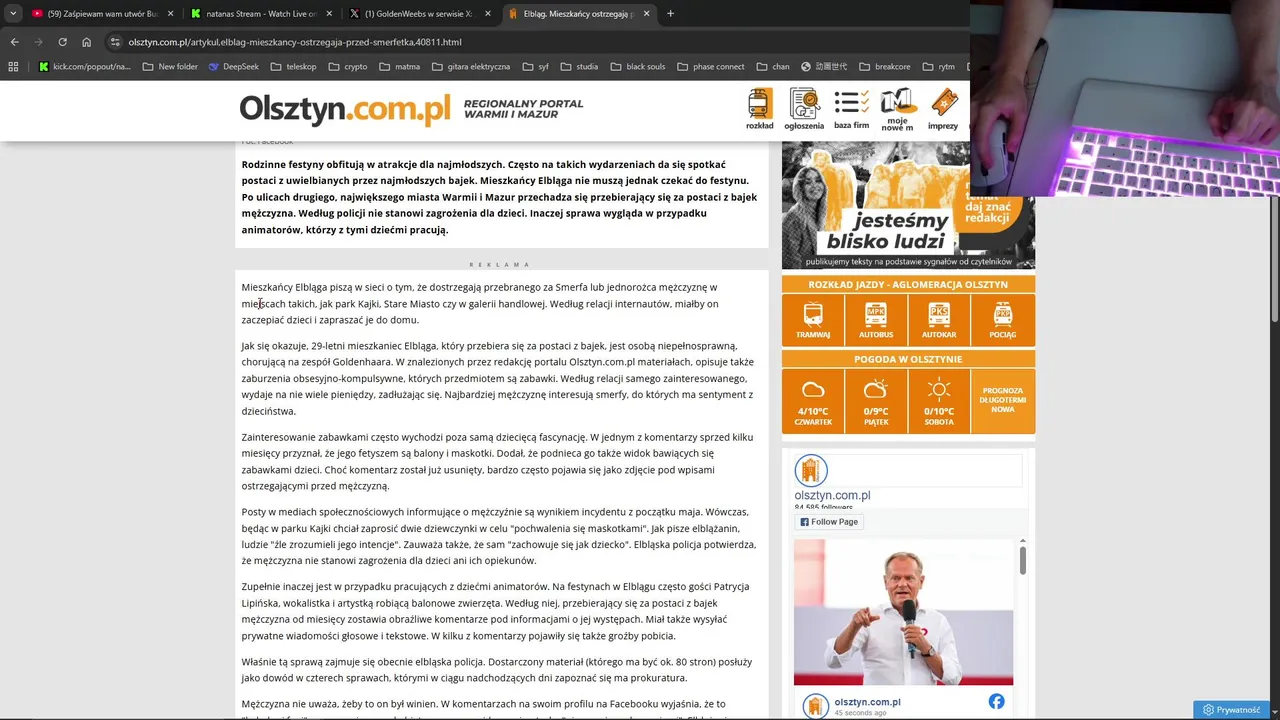Reload the current page

[x=62, y=42]
